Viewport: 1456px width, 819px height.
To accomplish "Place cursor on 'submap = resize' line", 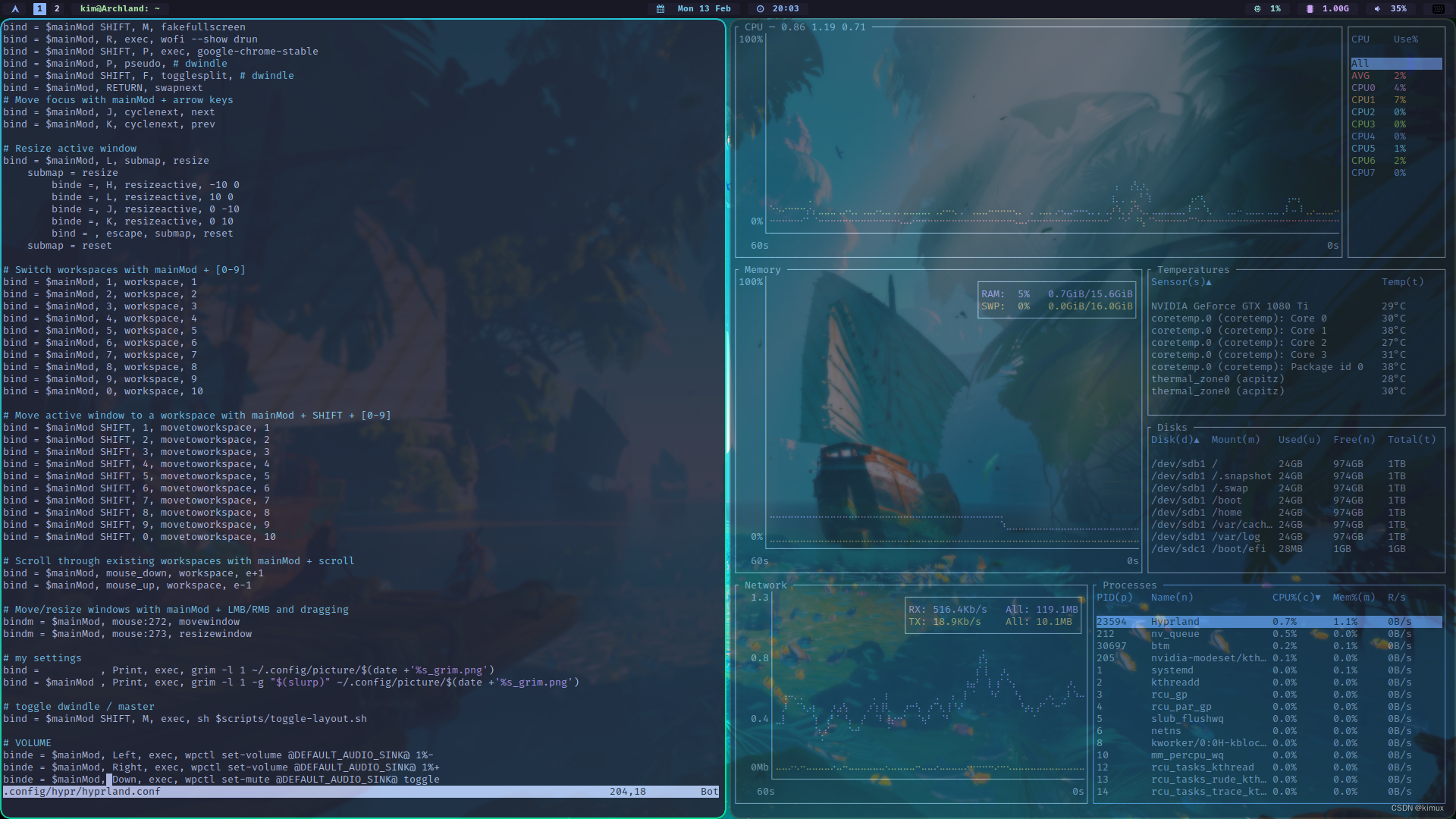I will coord(73,173).
